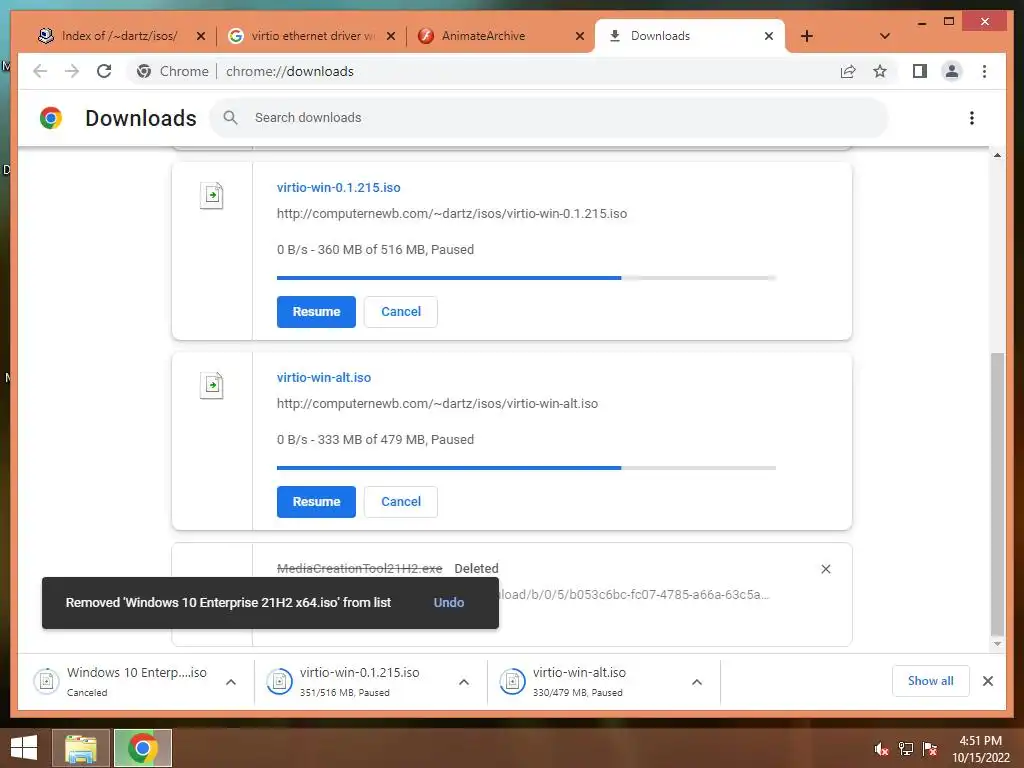Open the side panel icon
The image size is (1024, 768).
click(920, 71)
